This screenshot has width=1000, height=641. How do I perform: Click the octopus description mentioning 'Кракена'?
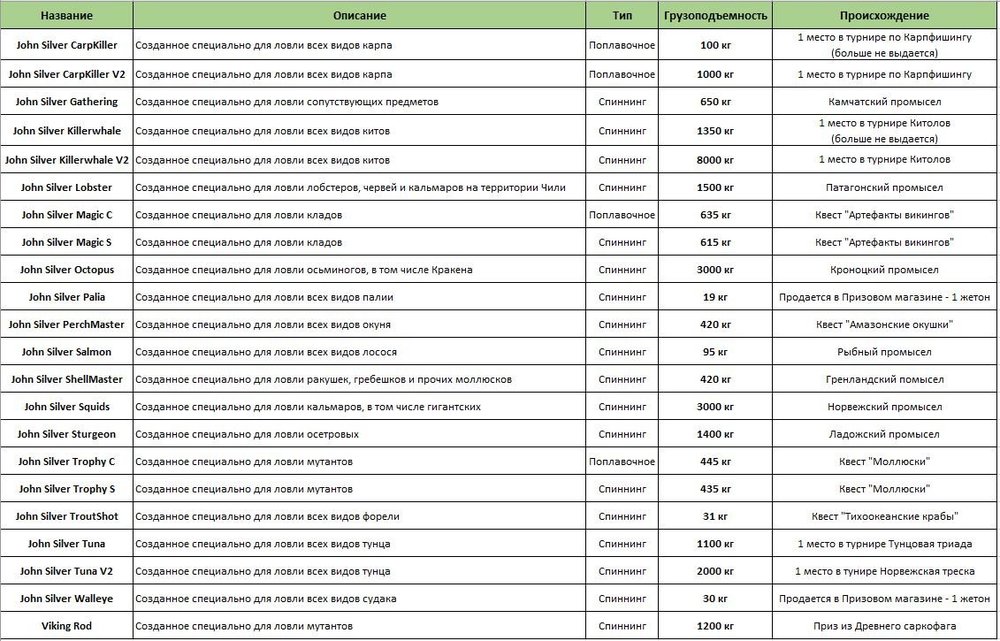[x=304, y=270]
